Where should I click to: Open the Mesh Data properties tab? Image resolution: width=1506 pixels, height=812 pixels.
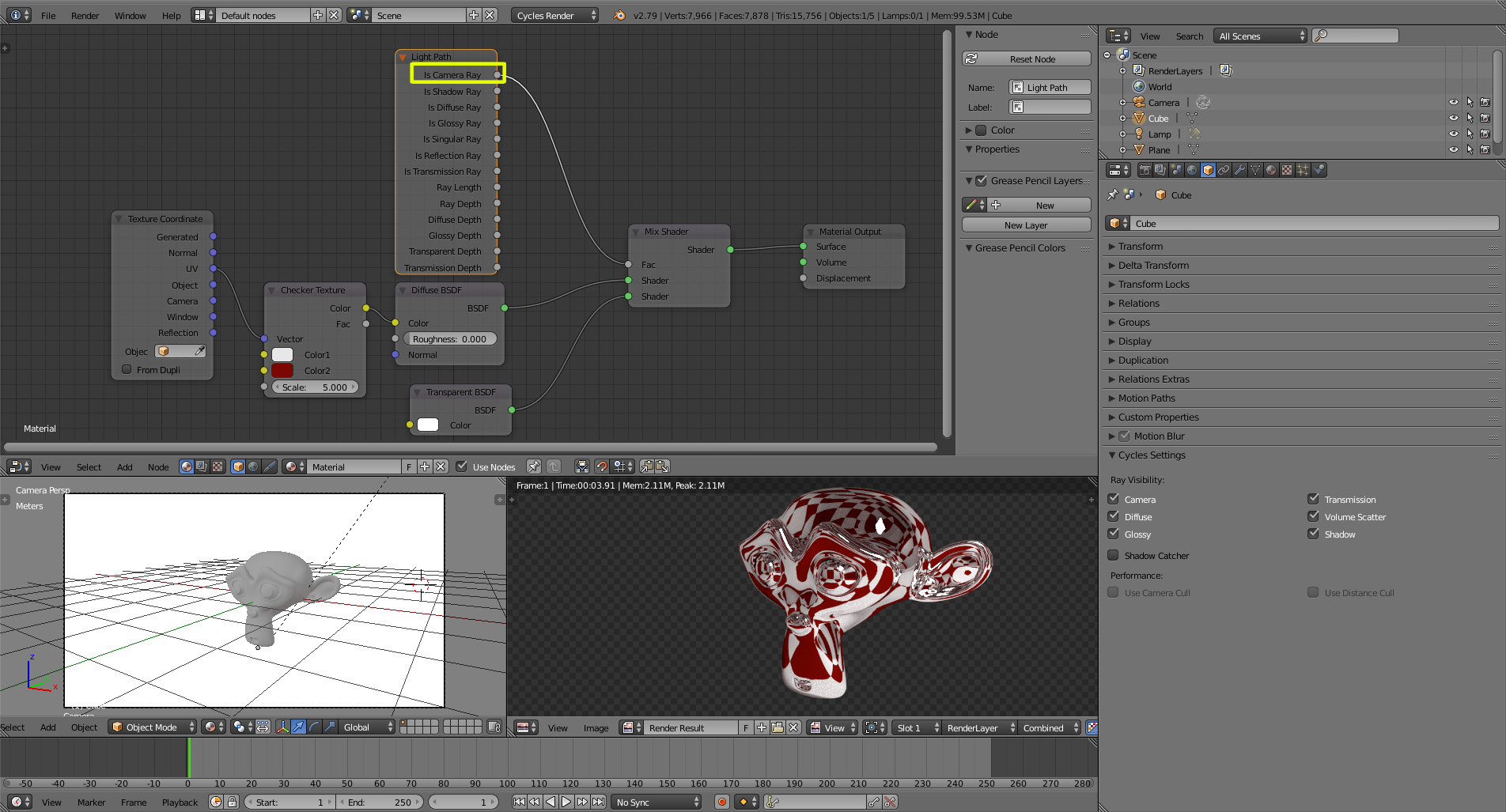tap(1255, 170)
